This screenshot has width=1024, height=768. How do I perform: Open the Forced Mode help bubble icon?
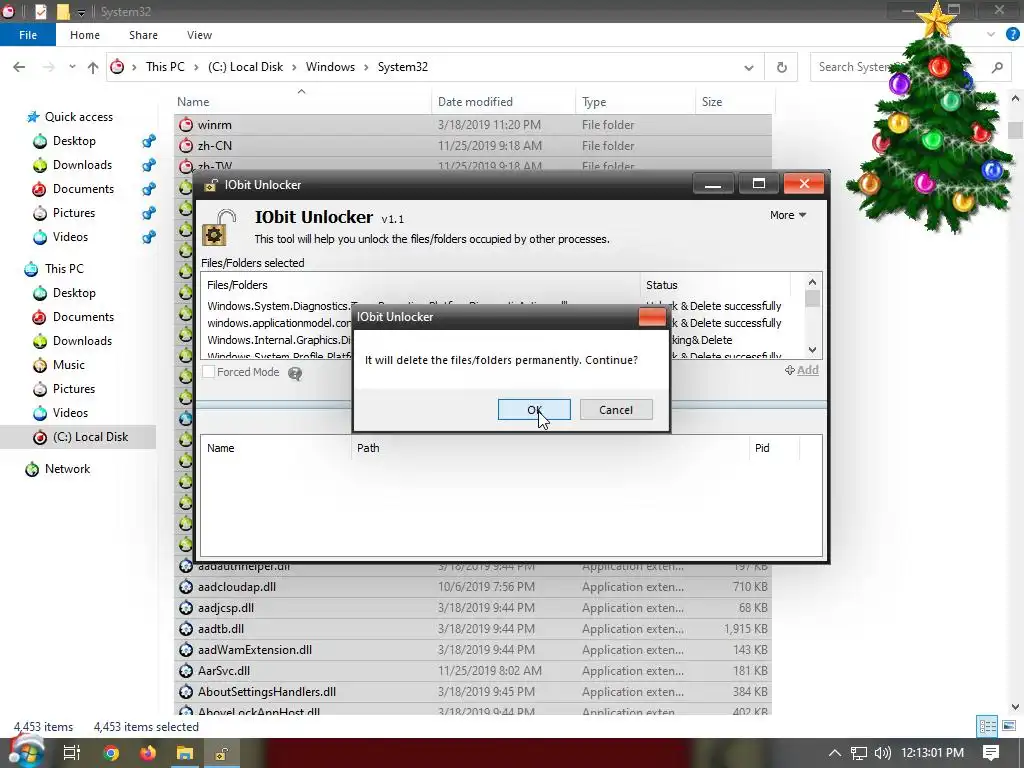[x=295, y=374]
